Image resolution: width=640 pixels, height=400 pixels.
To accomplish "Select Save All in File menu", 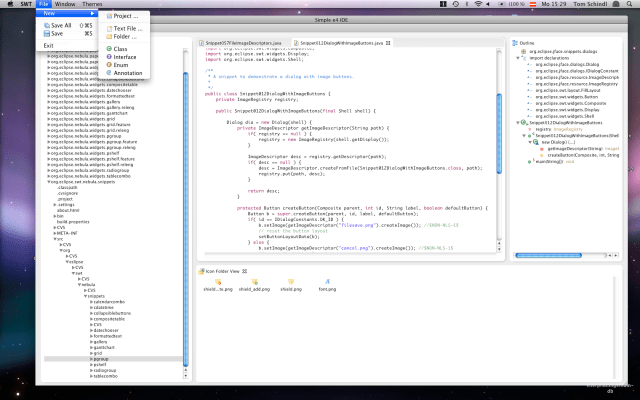I will click(62, 25).
